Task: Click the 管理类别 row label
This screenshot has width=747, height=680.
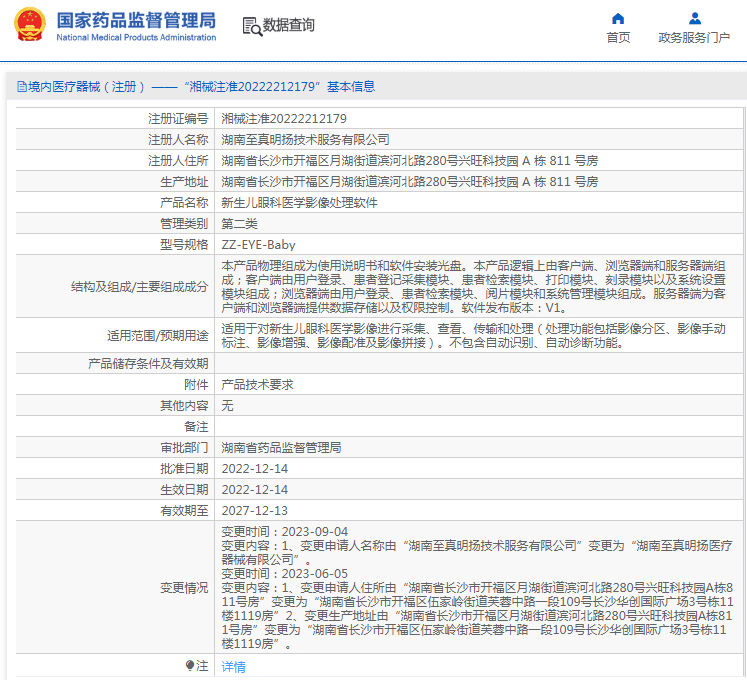Action: click(184, 223)
